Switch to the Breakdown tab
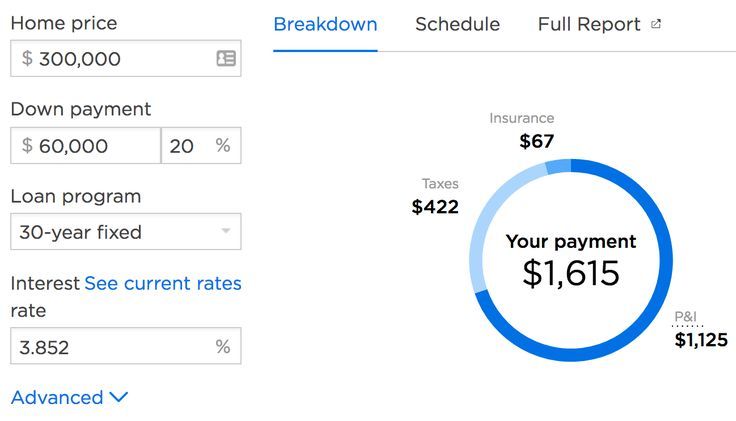The width and height of the screenshot is (736, 421). 325,24
